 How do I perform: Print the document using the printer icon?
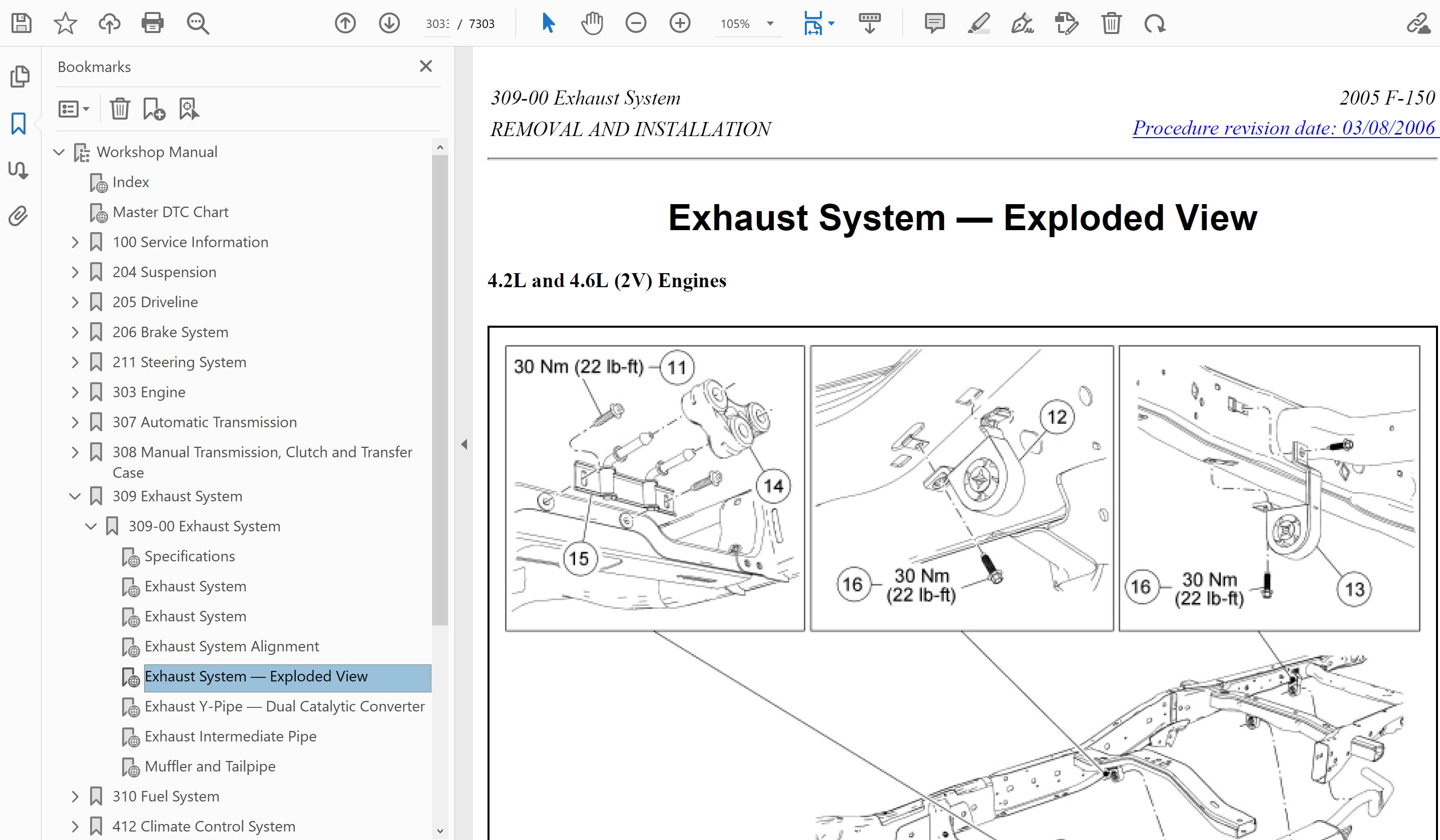pos(153,24)
